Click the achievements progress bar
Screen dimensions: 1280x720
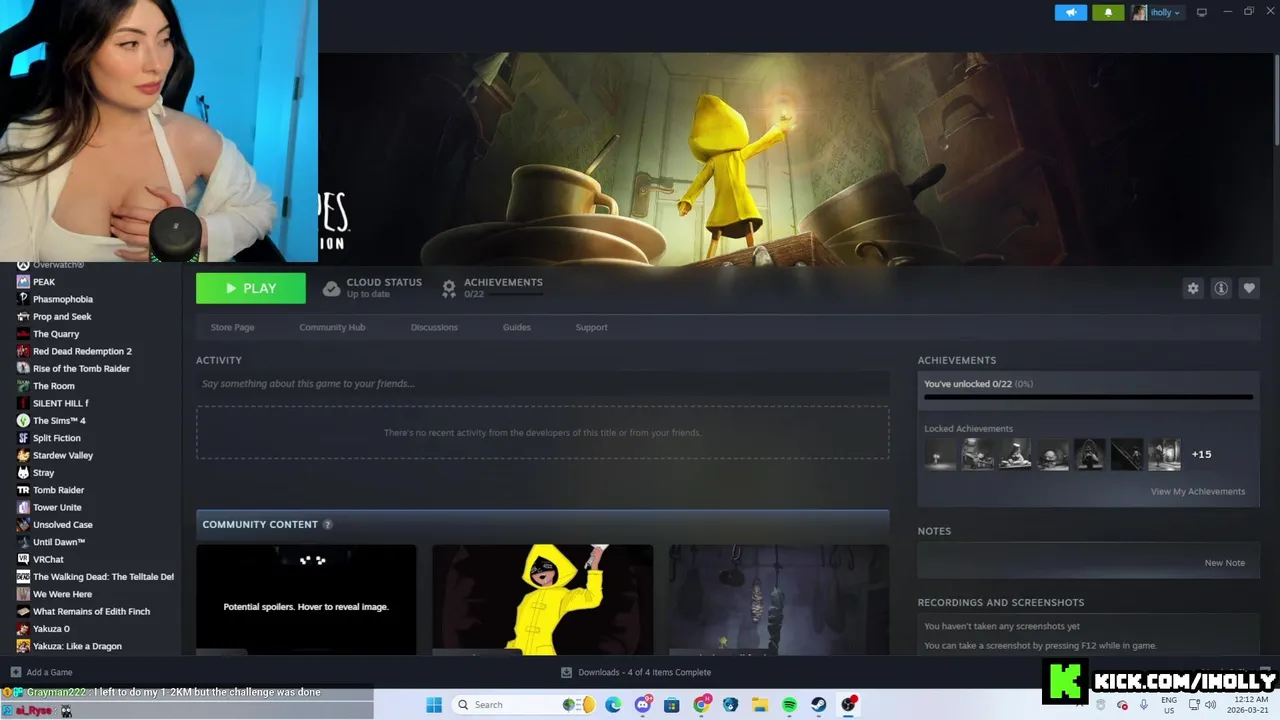point(1088,397)
